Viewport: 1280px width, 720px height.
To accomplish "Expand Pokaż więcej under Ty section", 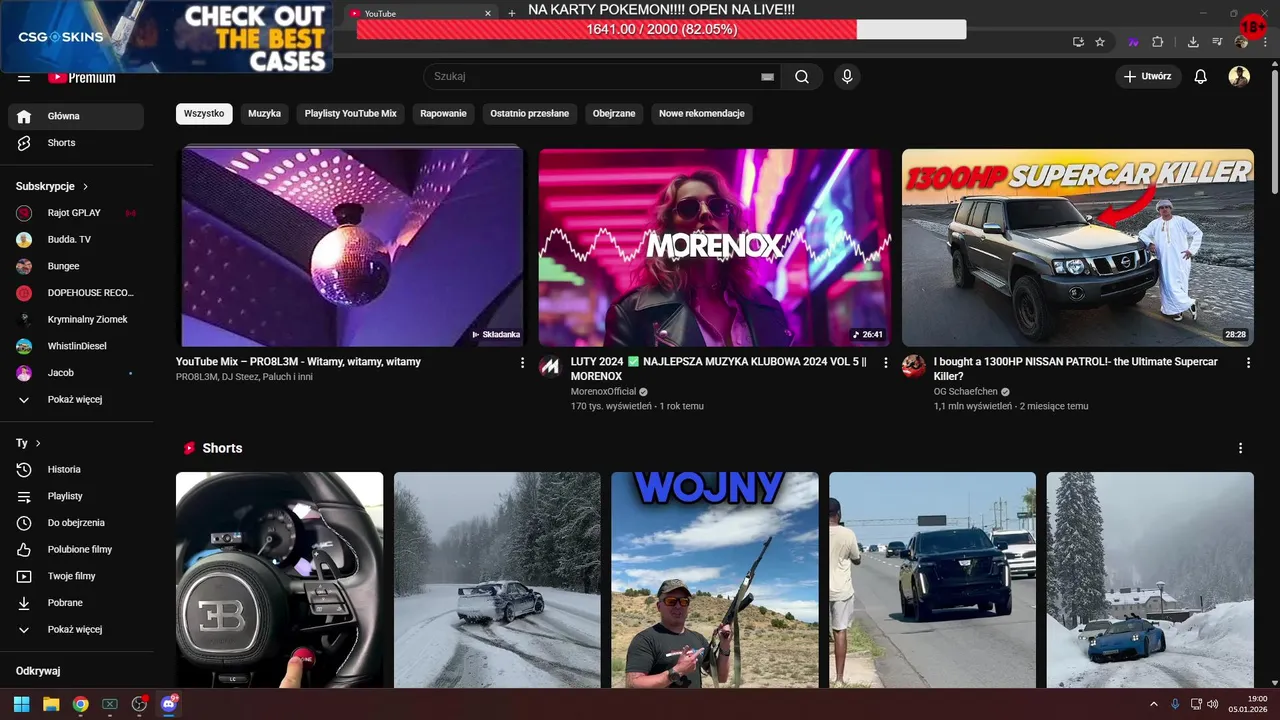I will (x=76, y=630).
